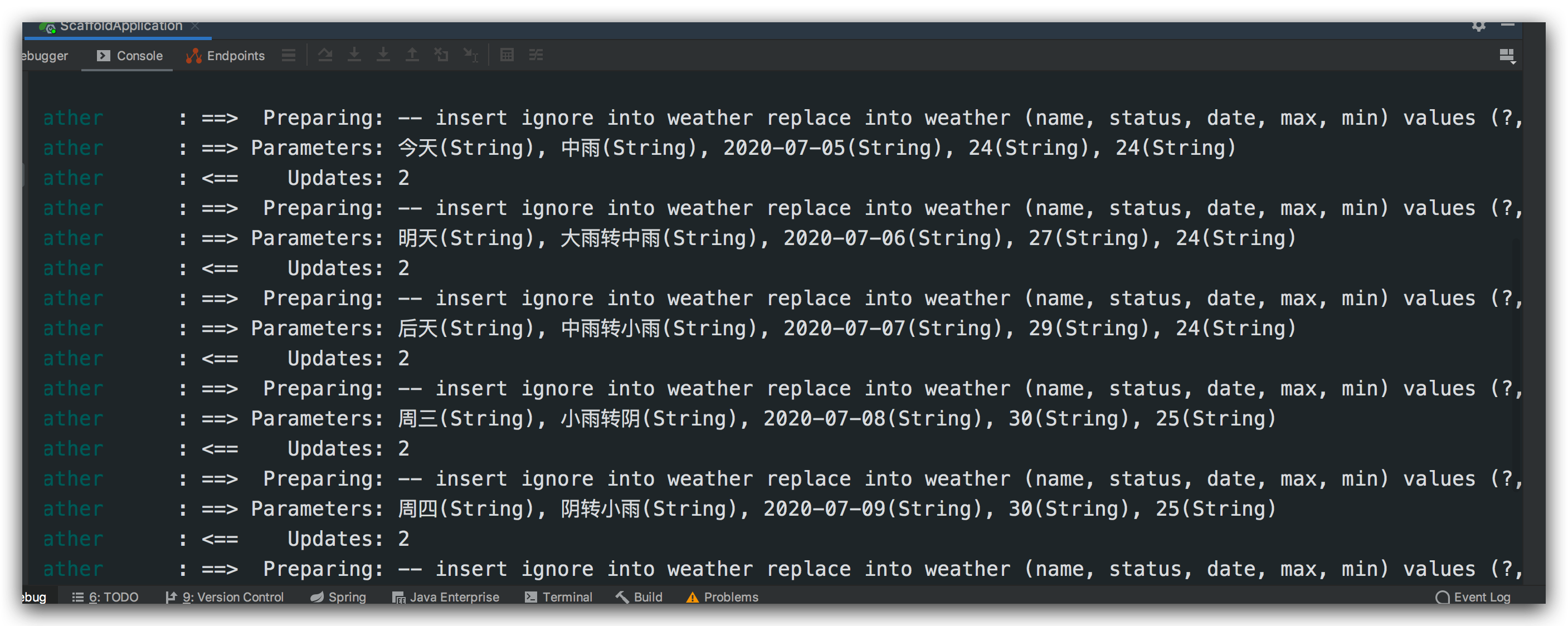Show the Problems tool window
Screen dimensions: 1568x626
pyautogui.click(x=723, y=597)
